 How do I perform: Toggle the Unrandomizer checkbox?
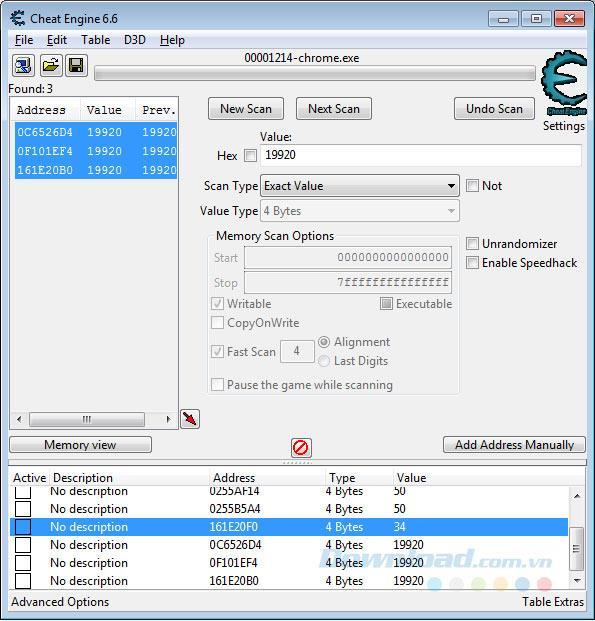pos(472,244)
